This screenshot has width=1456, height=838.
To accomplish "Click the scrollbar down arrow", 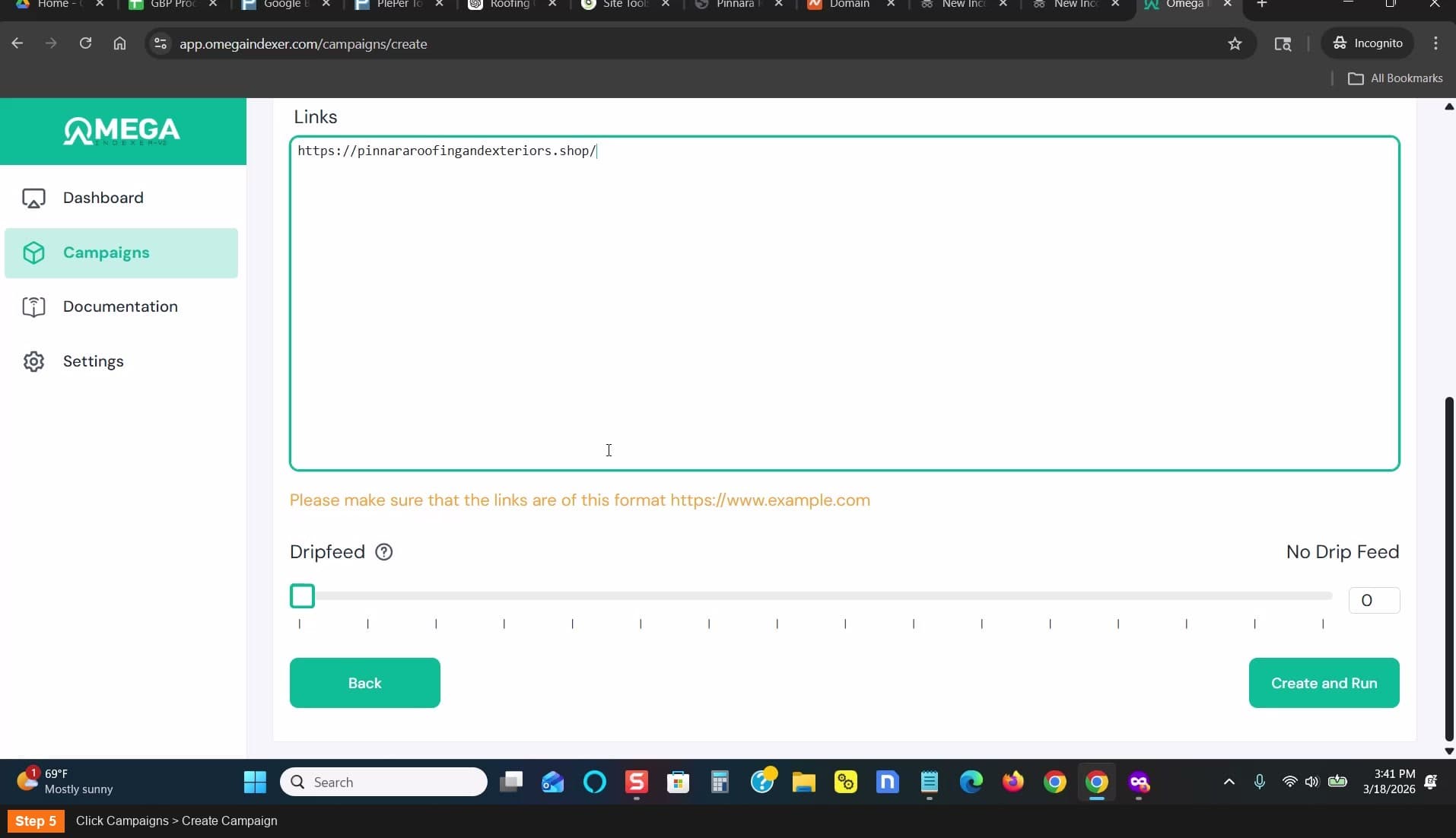I will tap(1449, 751).
